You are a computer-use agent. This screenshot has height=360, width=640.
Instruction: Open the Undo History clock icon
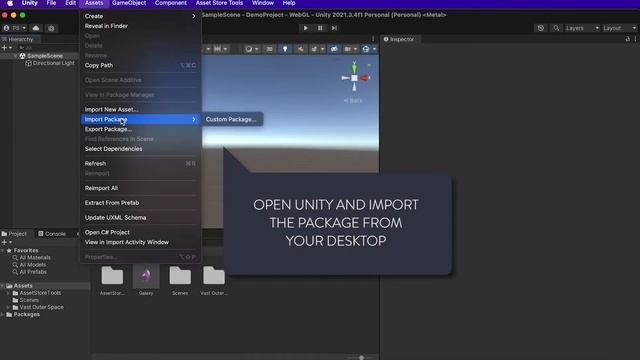(541, 28)
